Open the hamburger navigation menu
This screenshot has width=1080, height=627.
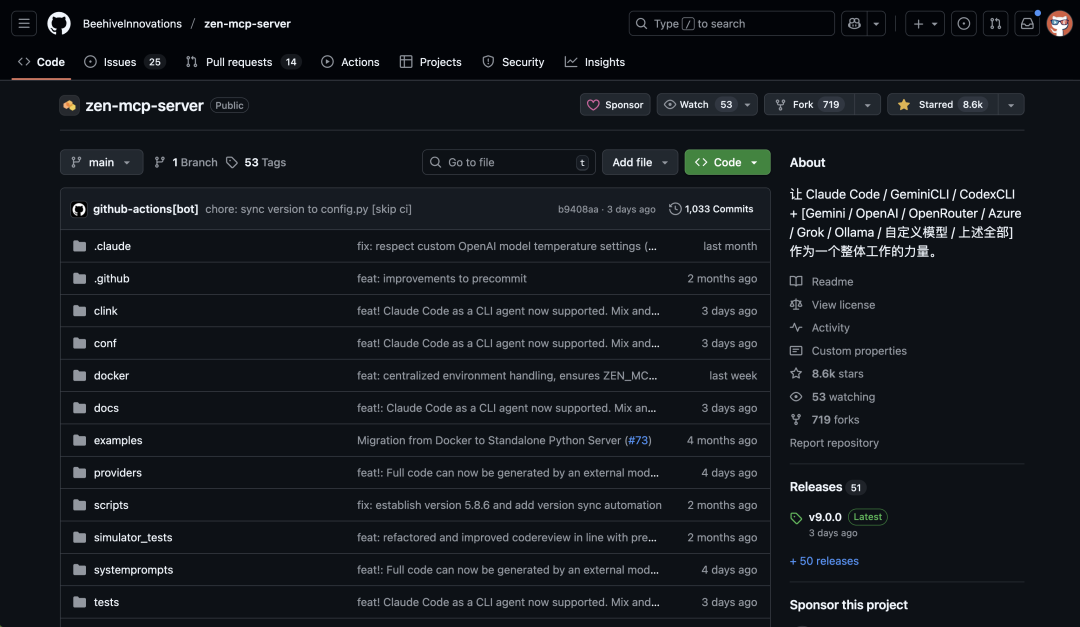tap(24, 23)
